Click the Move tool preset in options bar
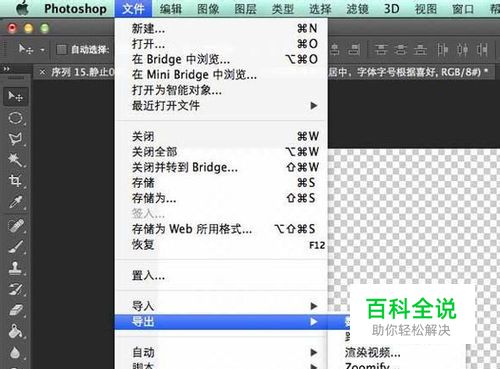This screenshot has width=500, height=369. tap(25, 50)
